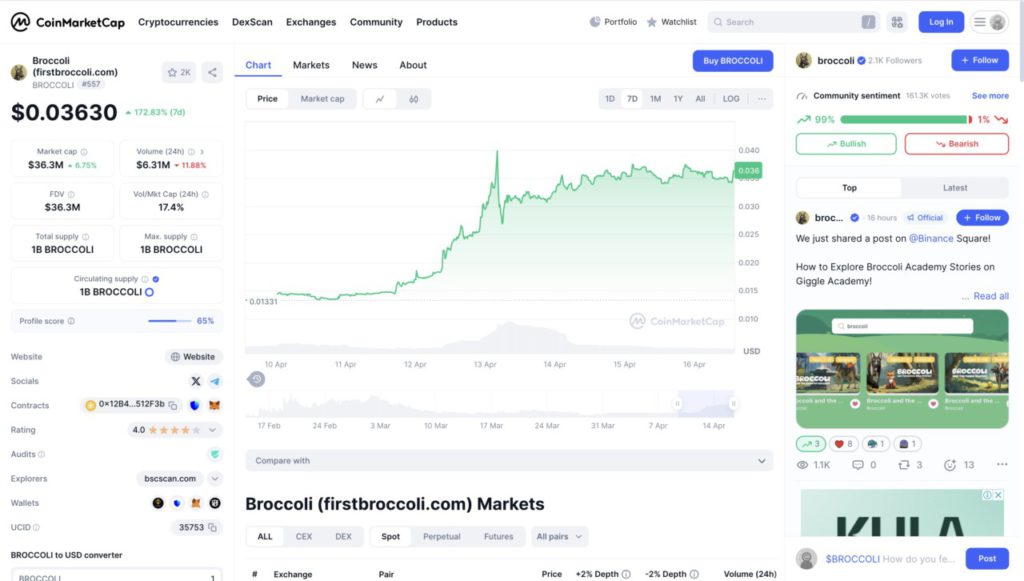Open the All pairs filter dropdown

[x=559, y=537]
